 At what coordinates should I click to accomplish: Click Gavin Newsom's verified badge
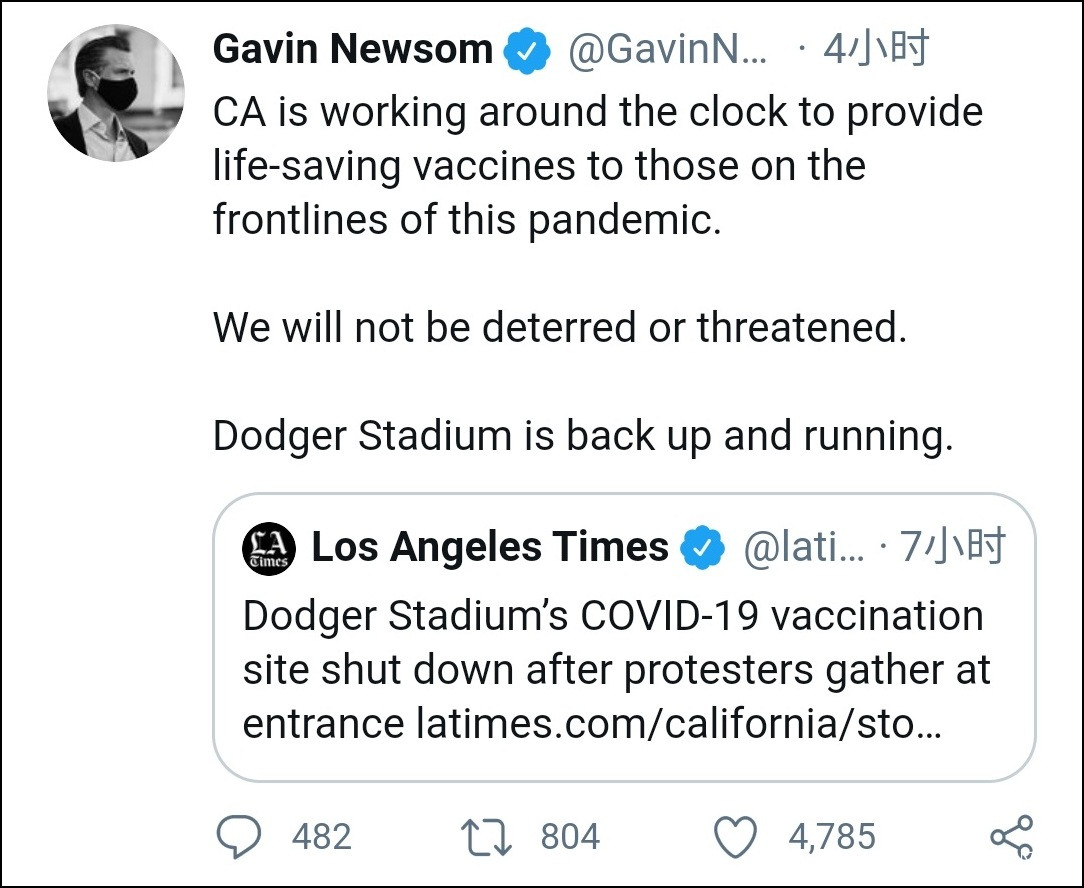tap(526, 51)
